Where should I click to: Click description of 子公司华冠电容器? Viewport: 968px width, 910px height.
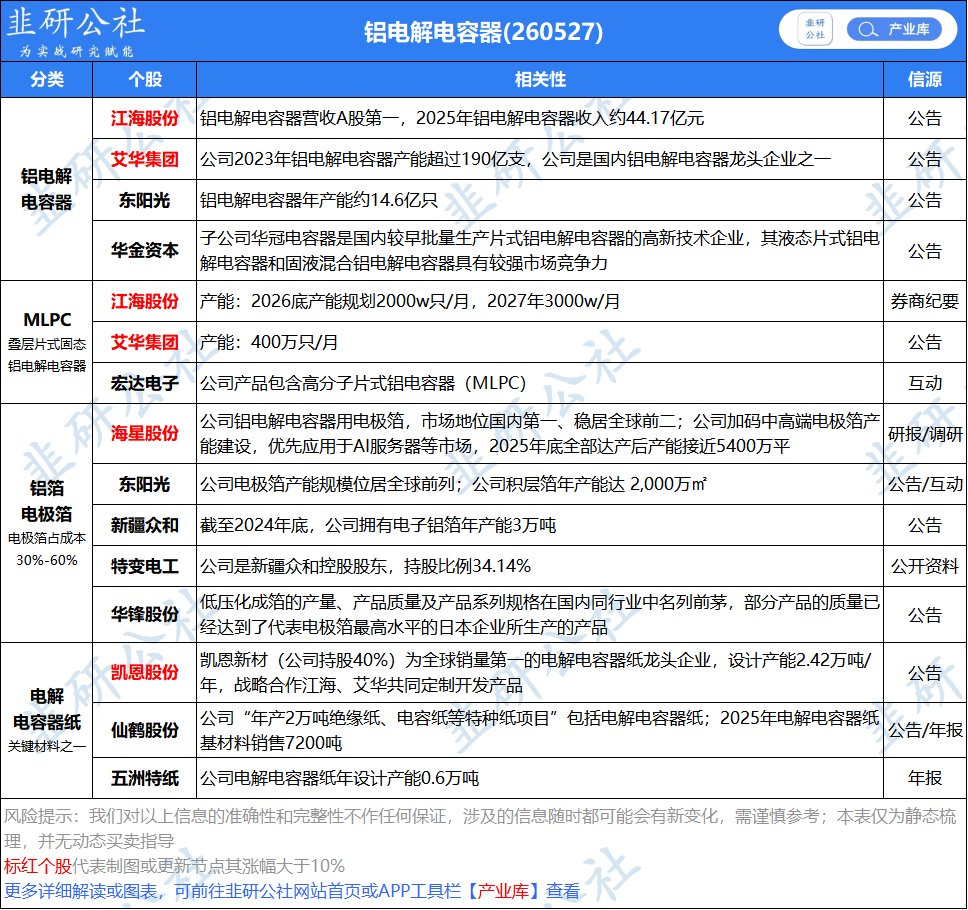click(x=540, y=250)
